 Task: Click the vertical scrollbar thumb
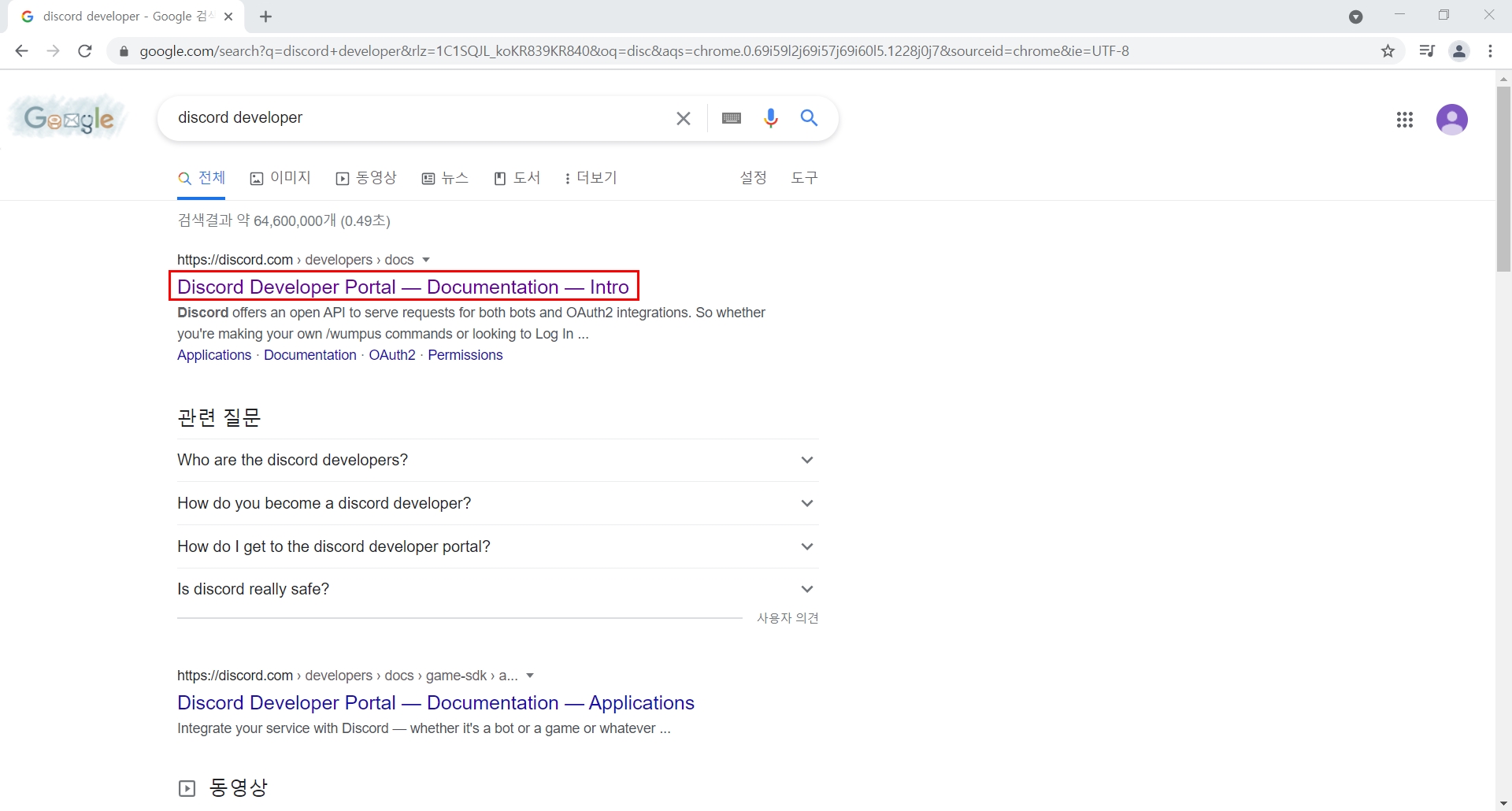1503,180
